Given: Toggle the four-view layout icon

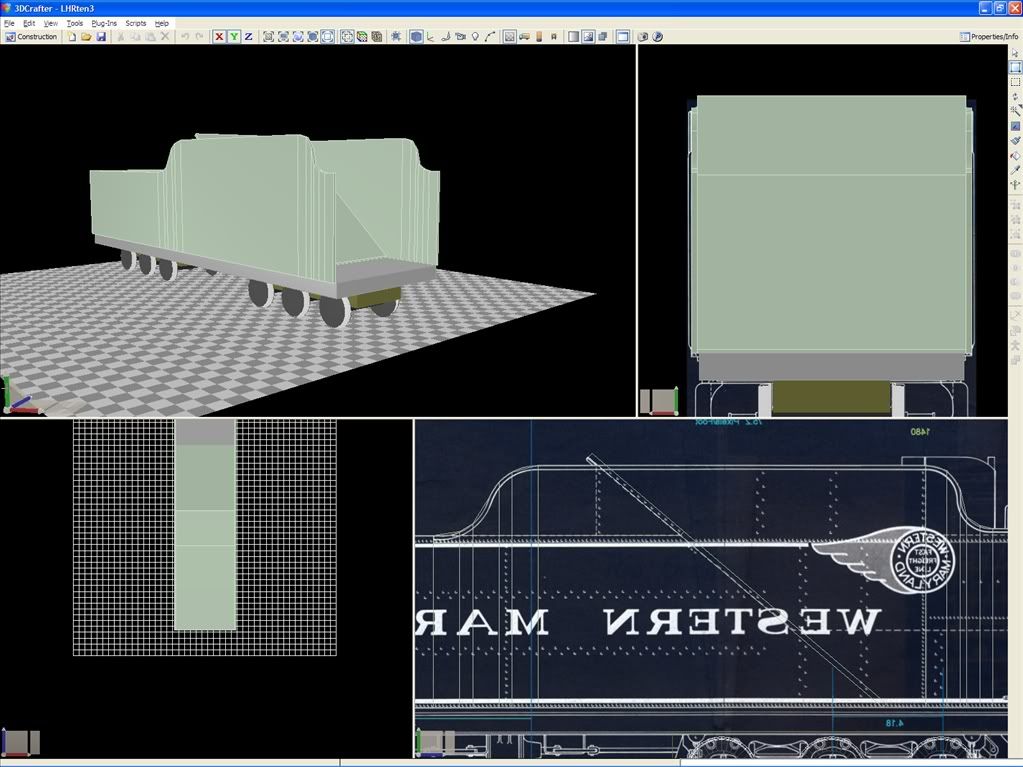Looking at the screenshot, I should (622, 37).
